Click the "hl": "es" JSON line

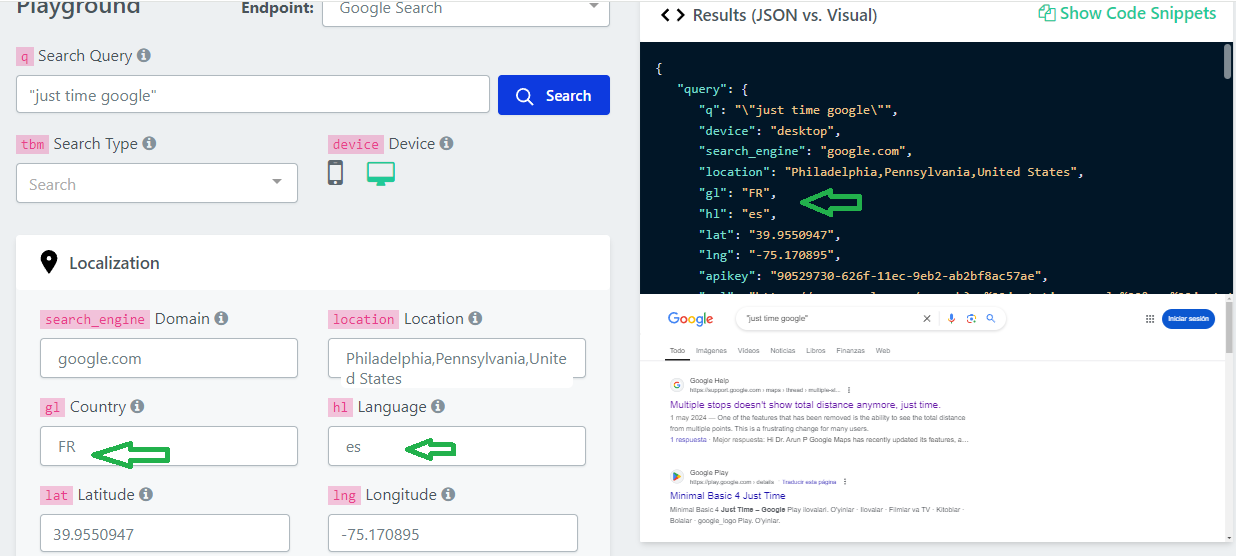737,213
